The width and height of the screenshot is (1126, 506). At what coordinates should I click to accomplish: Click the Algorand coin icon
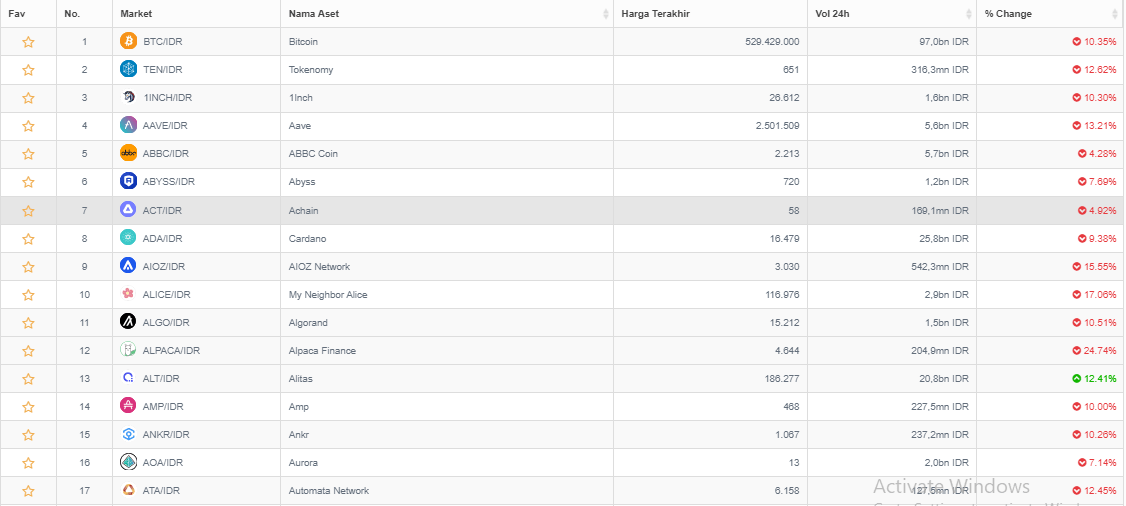tap(128, 322)
